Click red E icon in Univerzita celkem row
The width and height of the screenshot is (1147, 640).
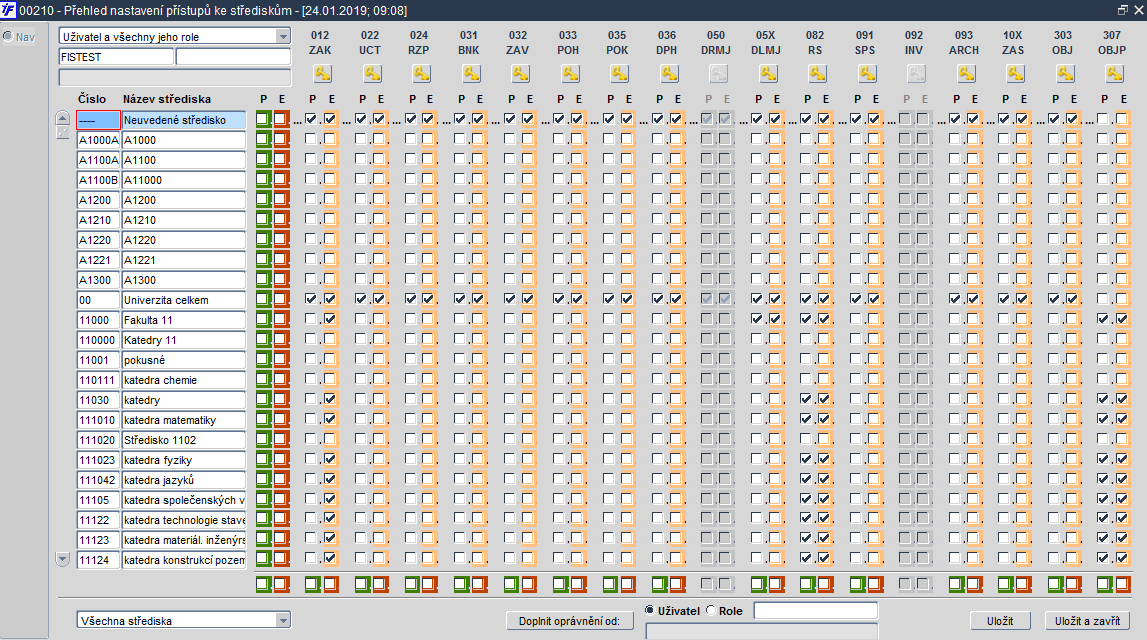[x=281, y=300]
